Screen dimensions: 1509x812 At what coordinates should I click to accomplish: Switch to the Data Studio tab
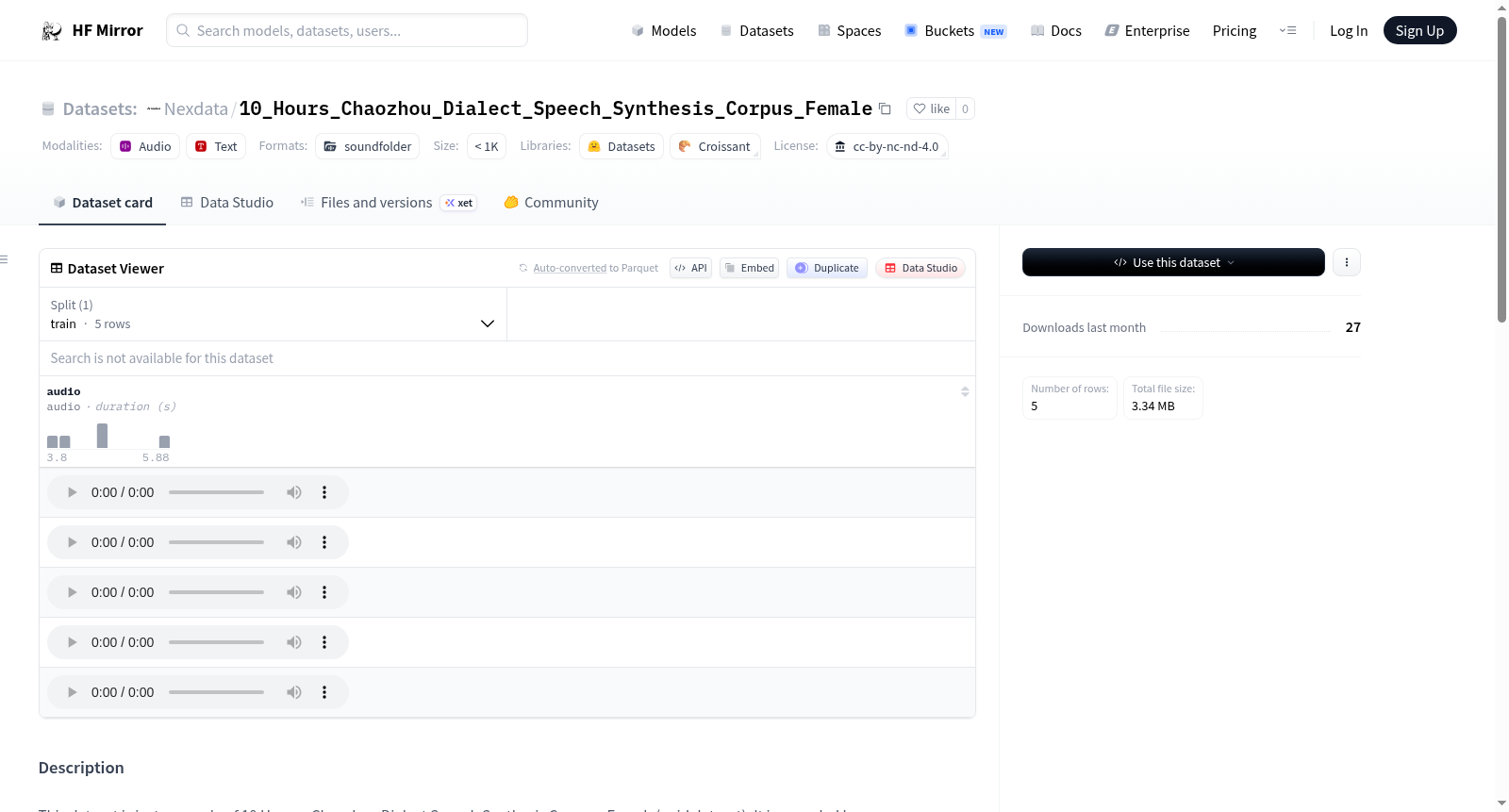(x=227, y=203)
